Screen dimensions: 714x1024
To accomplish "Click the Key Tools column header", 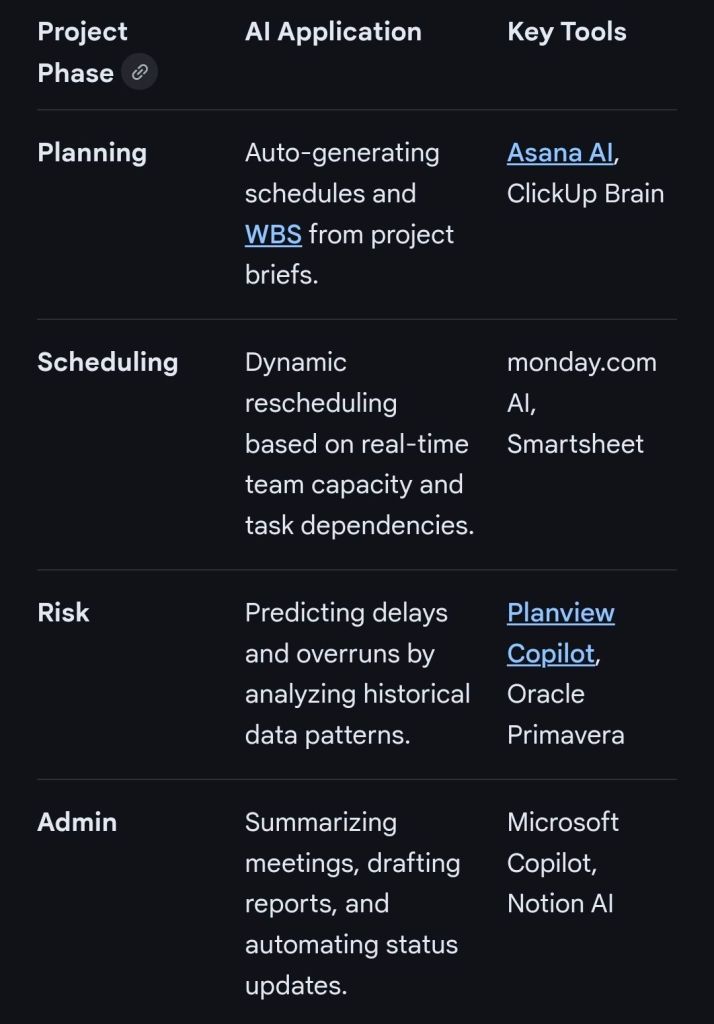I will click(566, 32).
